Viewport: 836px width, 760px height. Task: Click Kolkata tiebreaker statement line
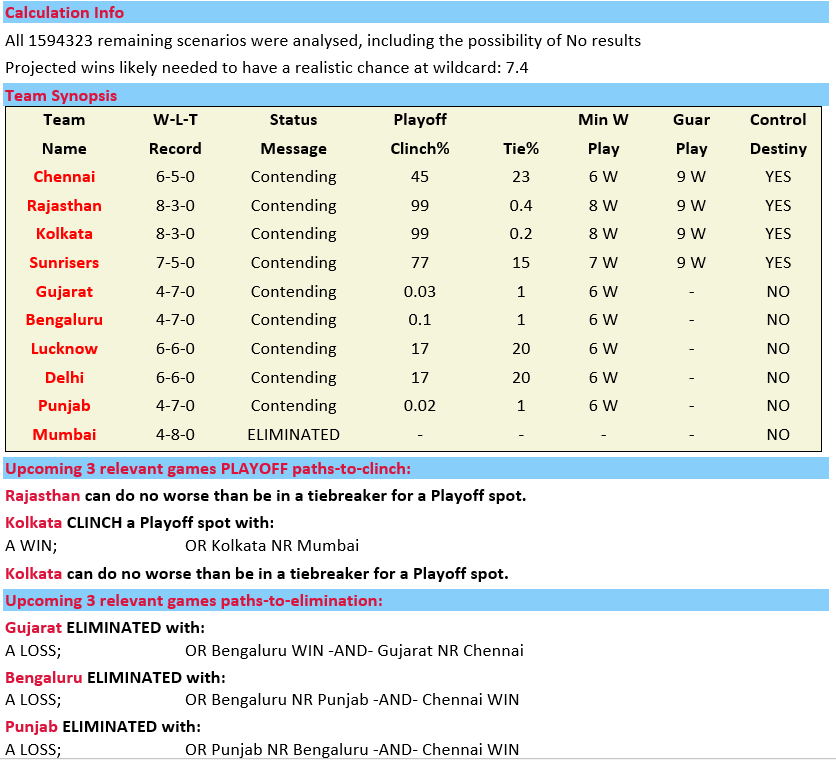(256, 573)
